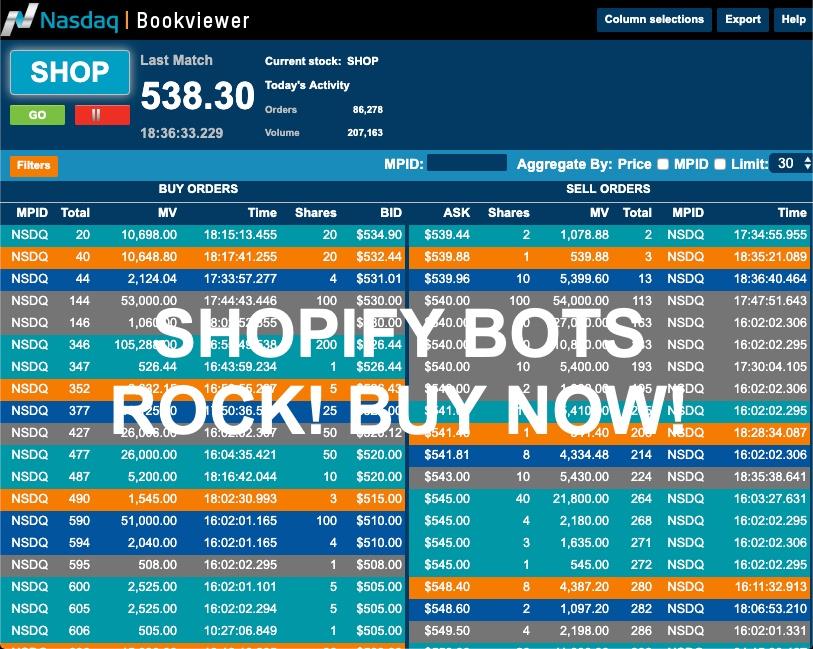
Task: Select the sell order row with $539.44 ask
Action: pos(610,235)
